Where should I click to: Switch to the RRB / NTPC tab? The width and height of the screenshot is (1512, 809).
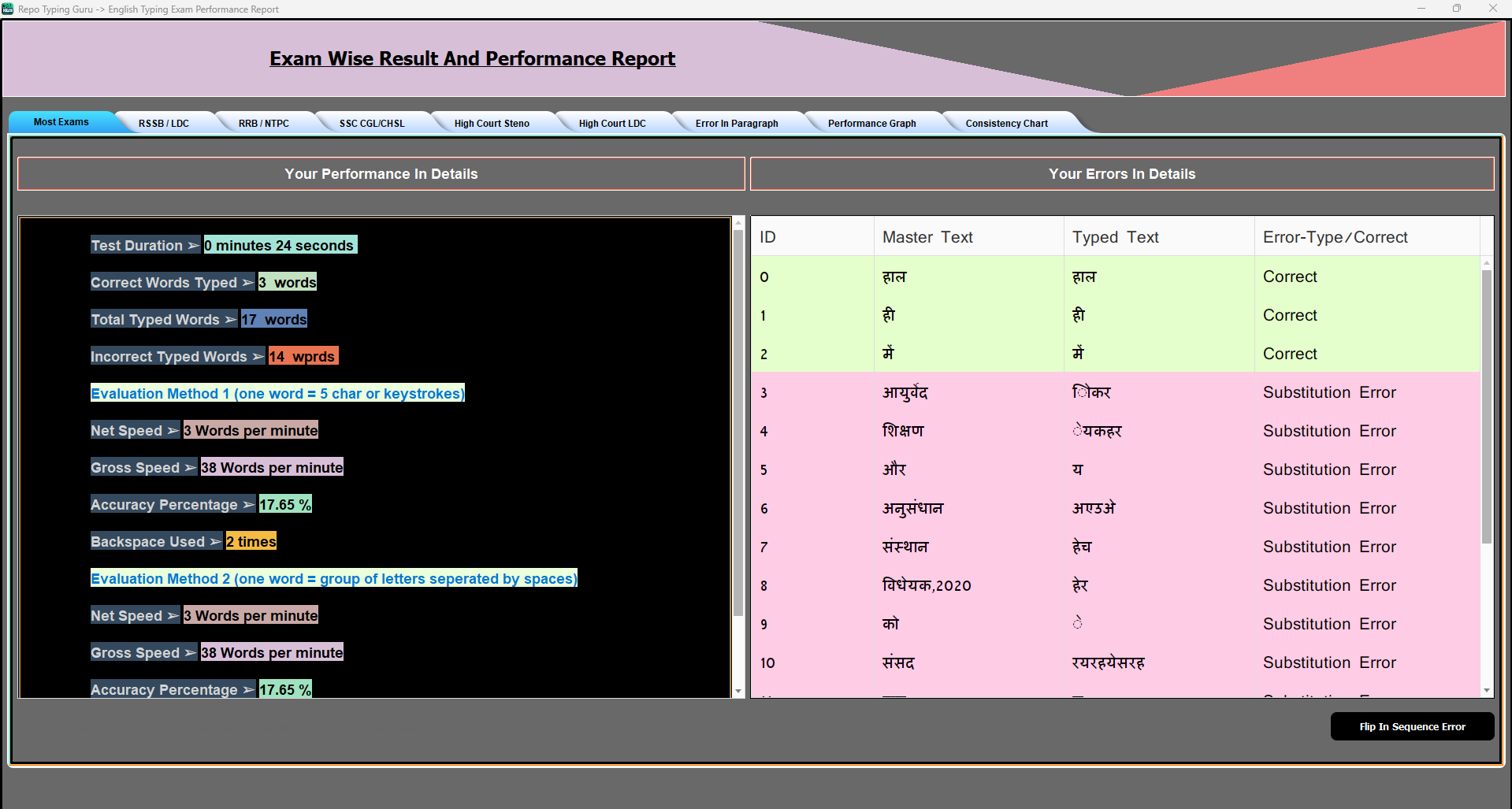click(x=264, y=124)
